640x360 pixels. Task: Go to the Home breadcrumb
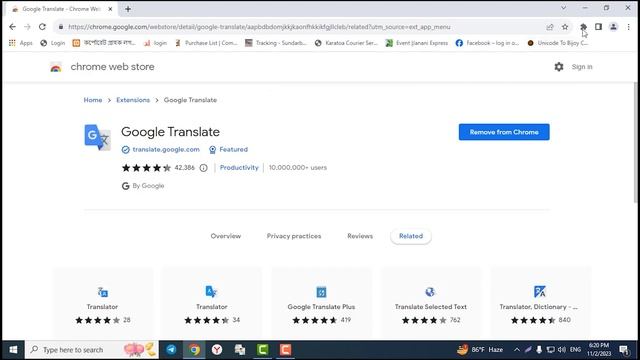click(x=93, y=100)
